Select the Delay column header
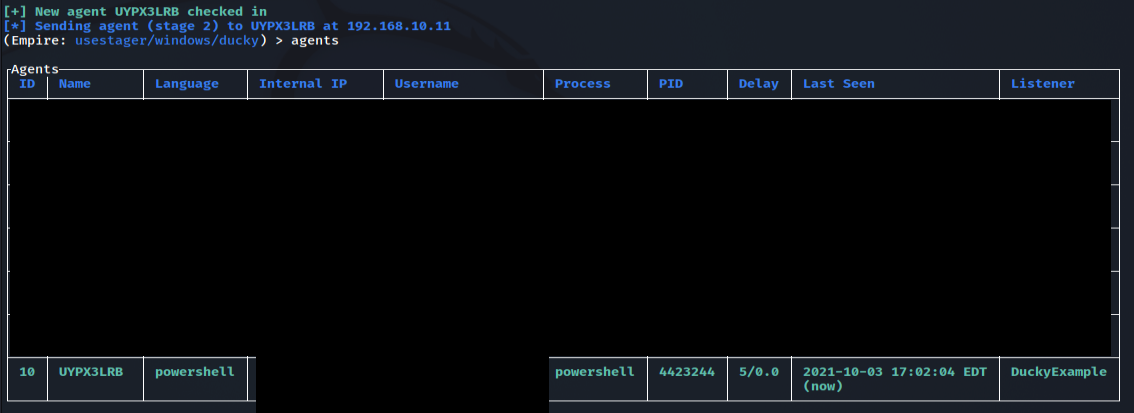Viewport: 1134px width, 413px height. (759, 84)
